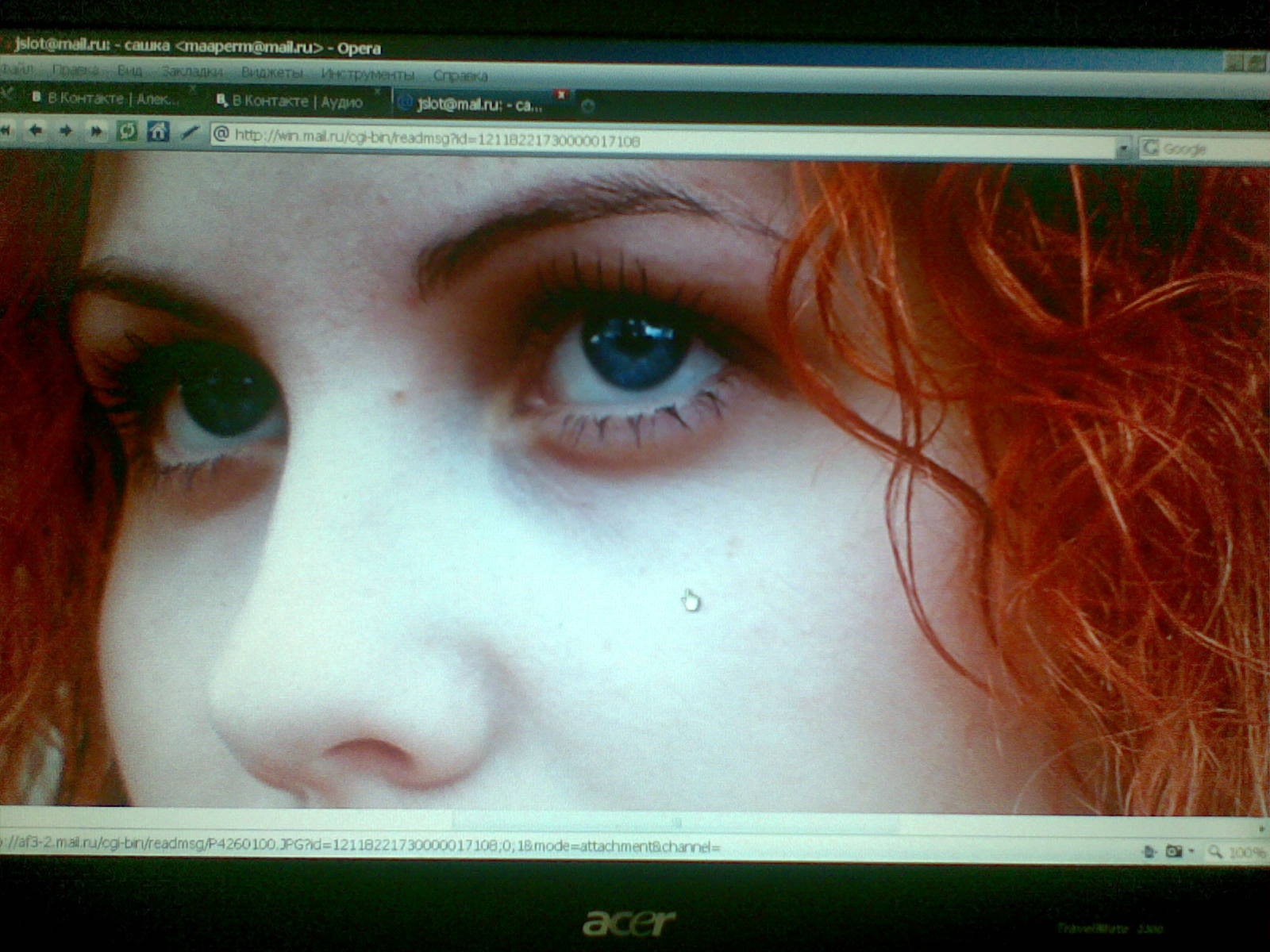Viewport: 1270px width, 952px height.
Task: Click the camera image-display icon in status bar
Action: coord(1174,851)
